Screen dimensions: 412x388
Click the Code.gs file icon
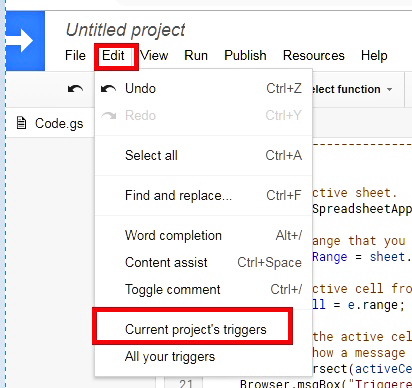click(21, 123)
